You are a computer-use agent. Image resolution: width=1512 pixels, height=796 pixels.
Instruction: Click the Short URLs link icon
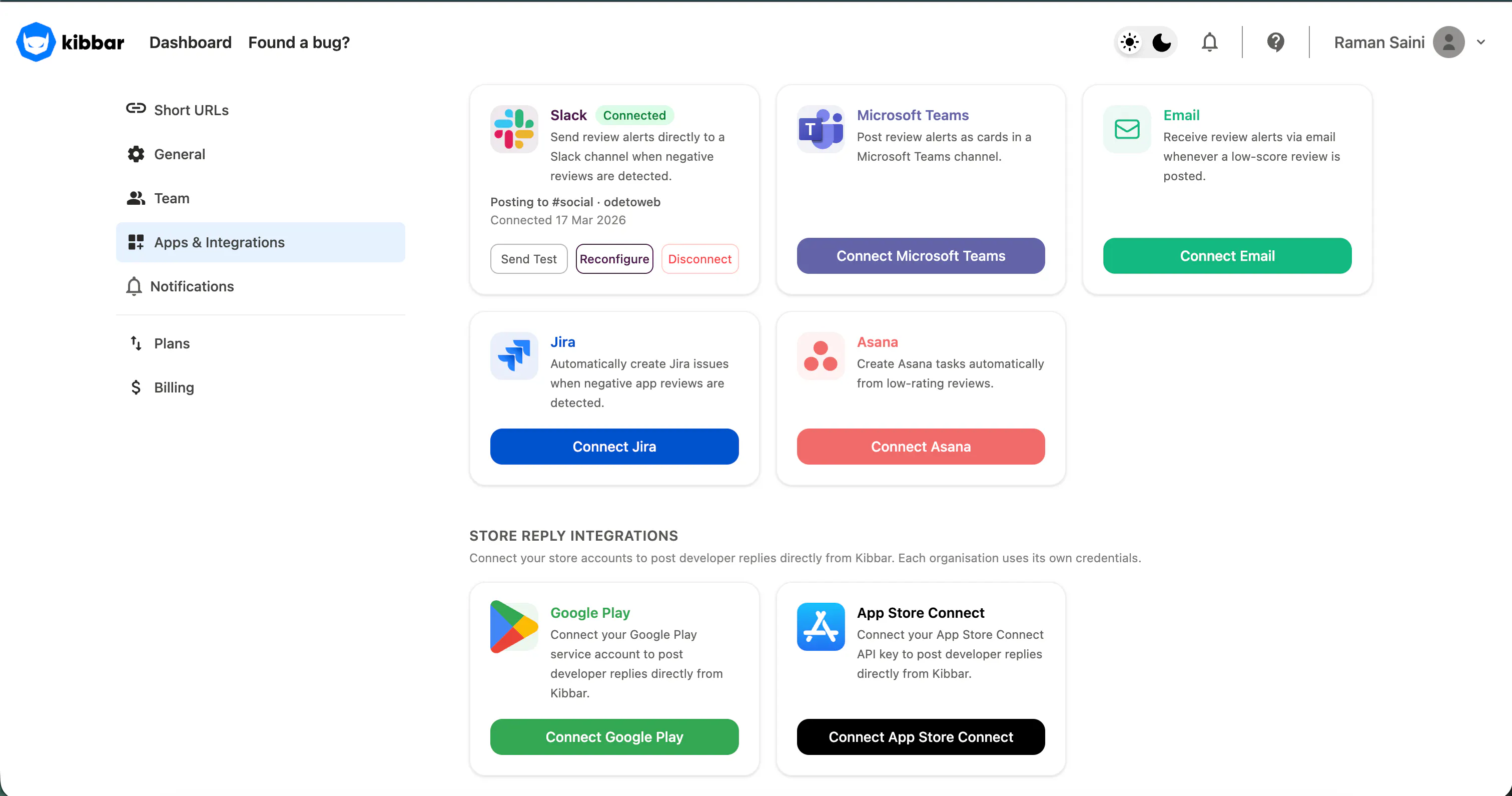point(136,109)
